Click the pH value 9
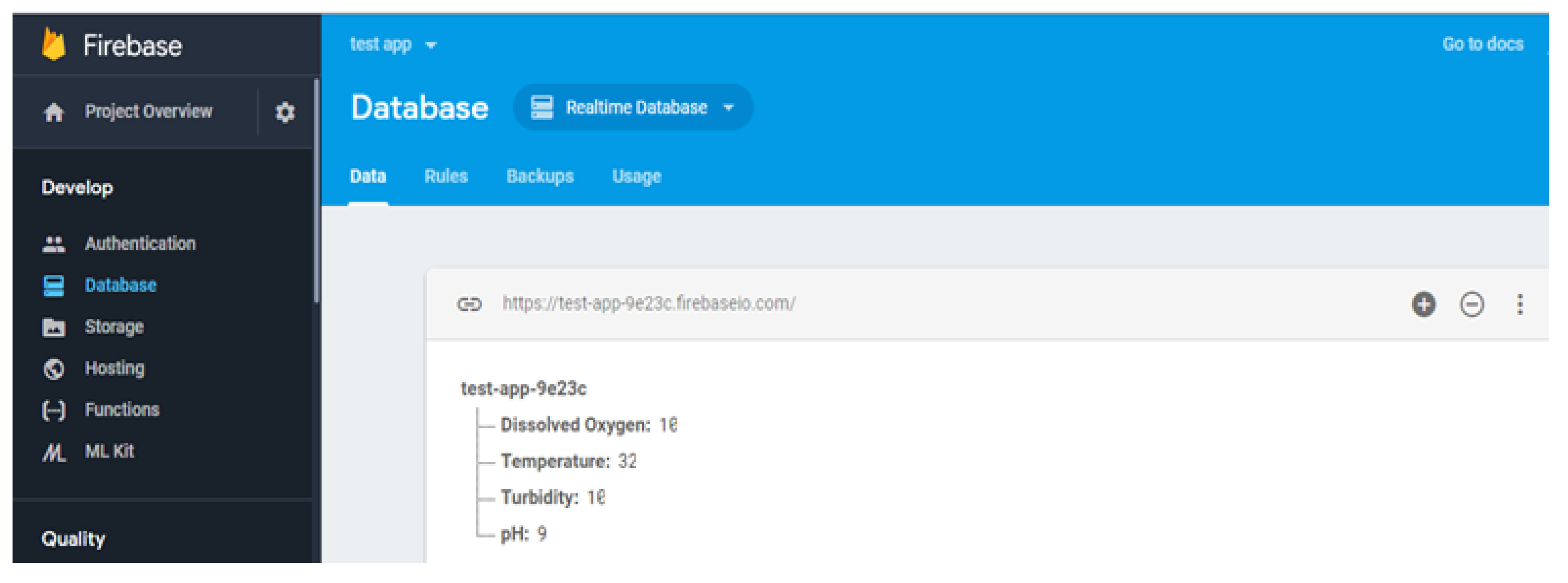The height and width of the screenshot is (583, 1568). pyautogui.click(x=542, y=534)
